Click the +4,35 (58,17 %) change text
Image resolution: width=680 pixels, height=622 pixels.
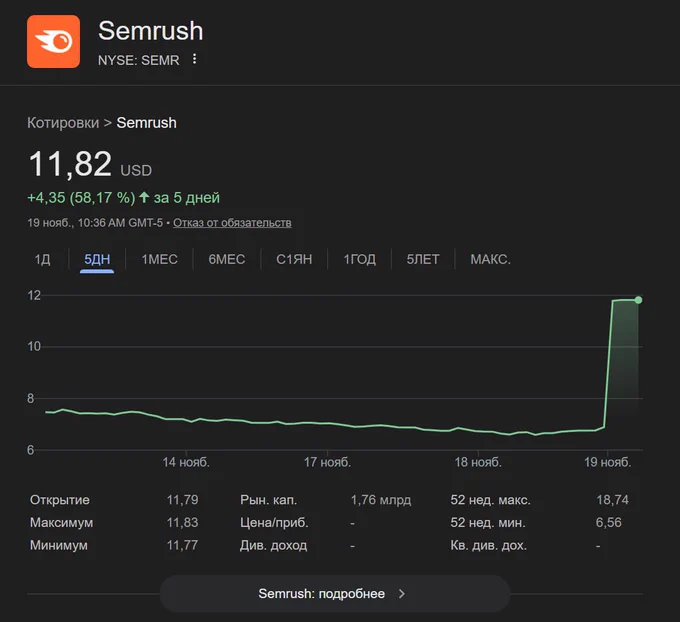(x=81, y=198)
